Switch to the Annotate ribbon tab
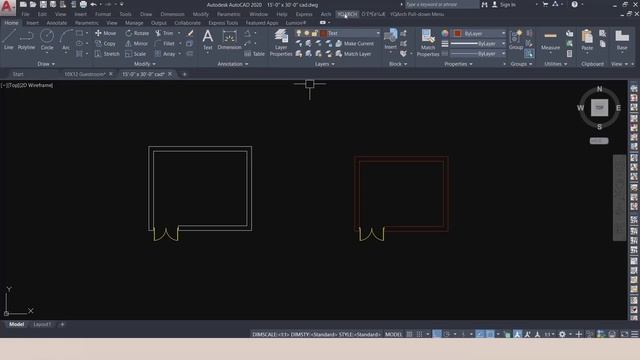This screenshot has height=360, width=640. tap(57, 23)
